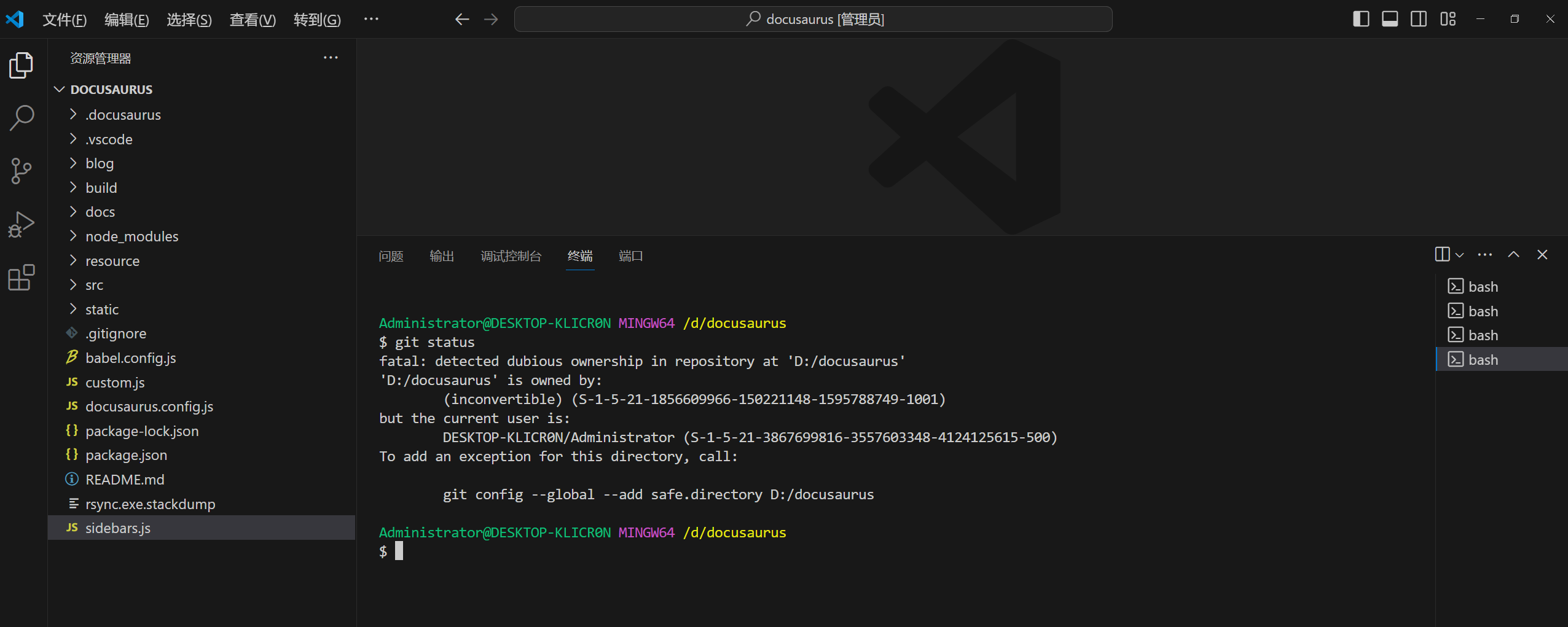The image size is (1568, 627).
Task: Open the 文件(F) menu
Action: click(65, 20)
